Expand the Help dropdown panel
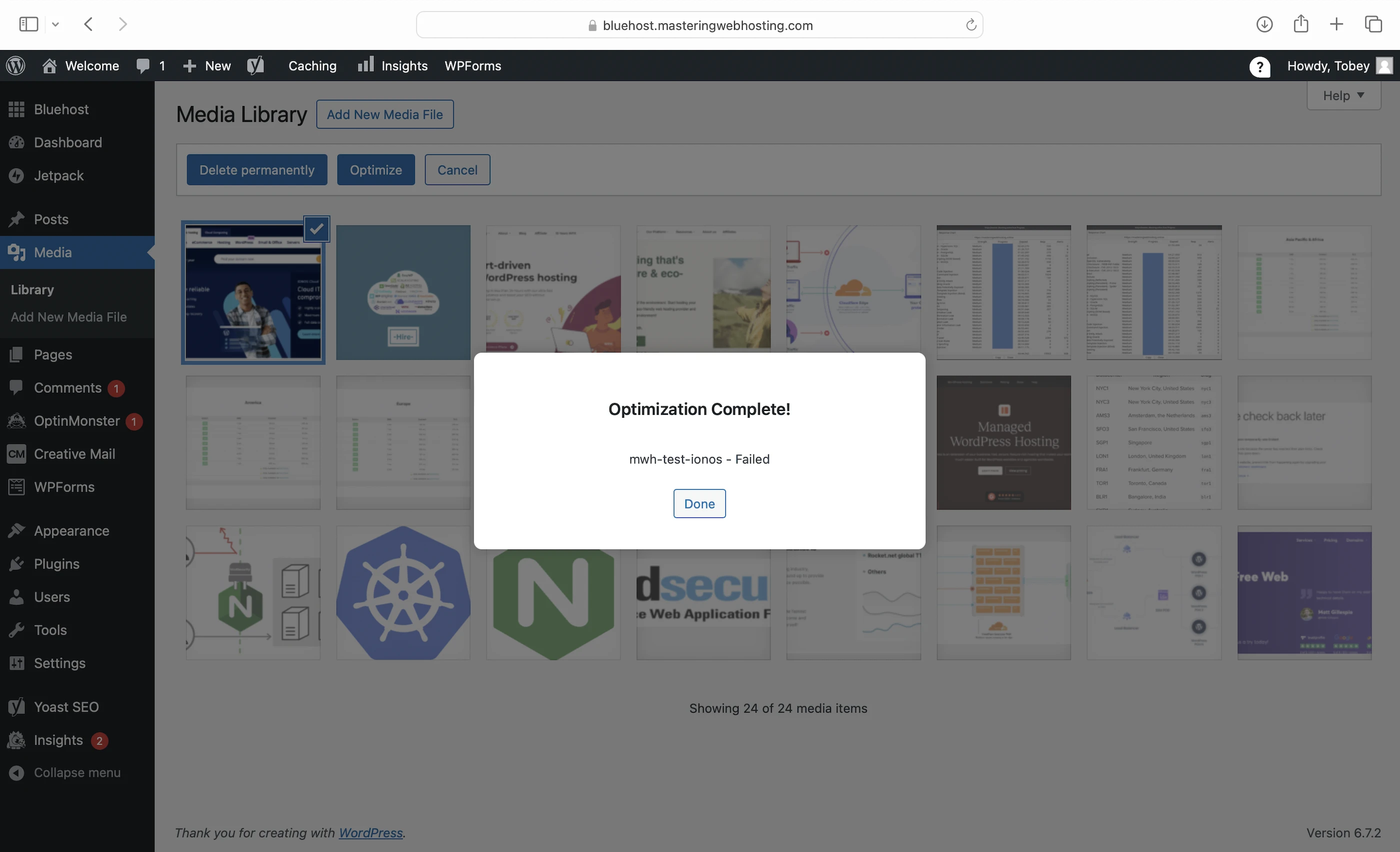Screen dimensions: 1400x852 pyautogui.click(x=1343, y=95)
